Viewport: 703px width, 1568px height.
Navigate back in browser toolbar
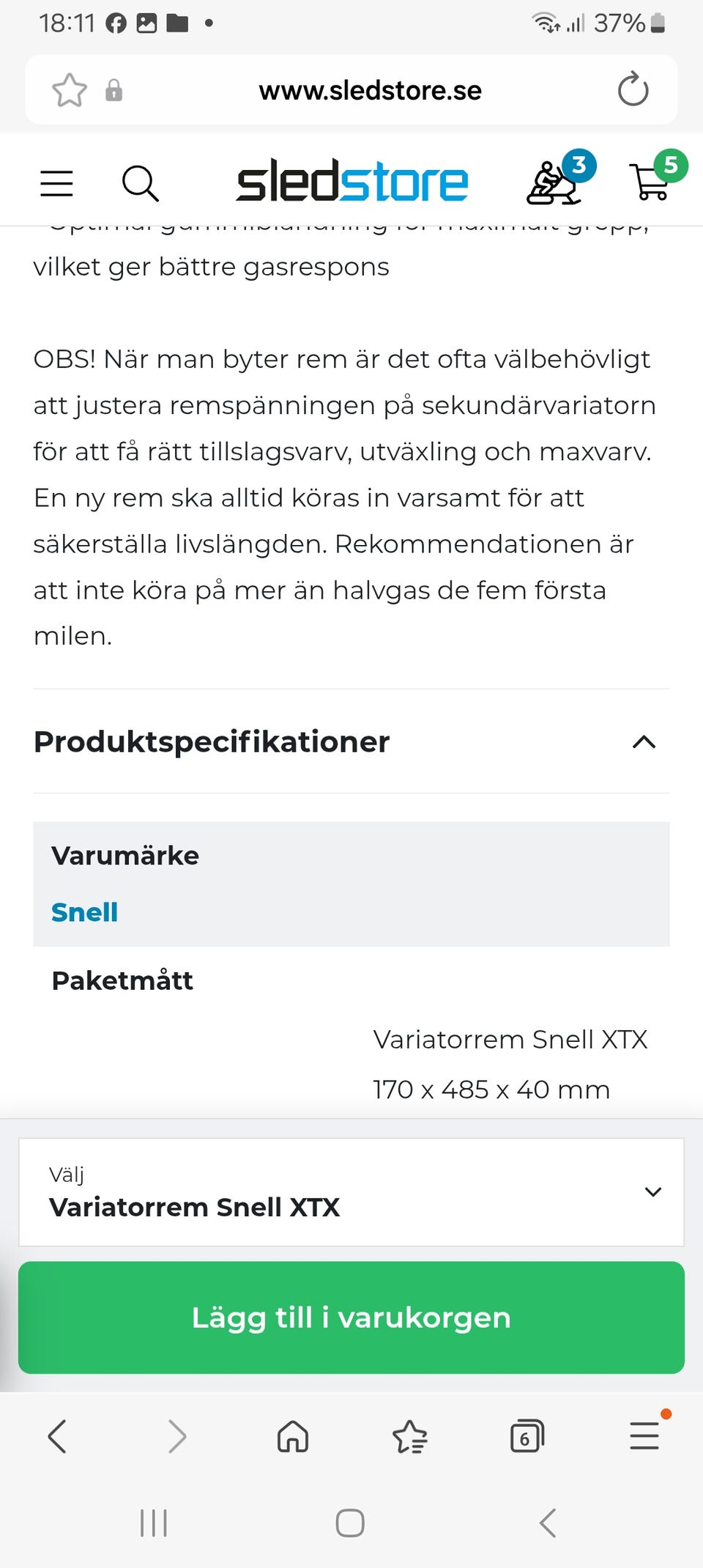[57, 1436]
